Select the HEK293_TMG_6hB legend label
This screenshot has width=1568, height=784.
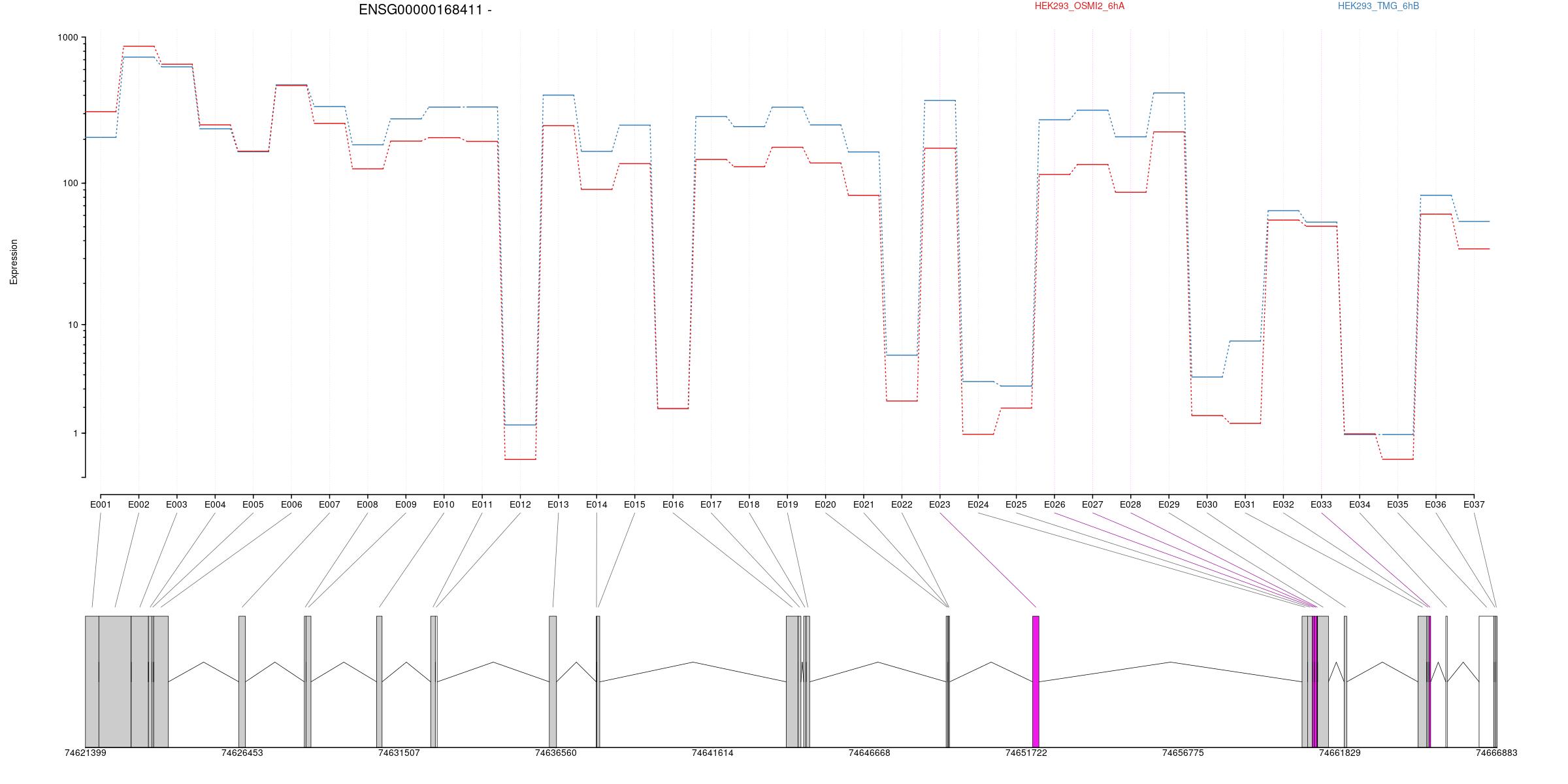point(1379,6)
